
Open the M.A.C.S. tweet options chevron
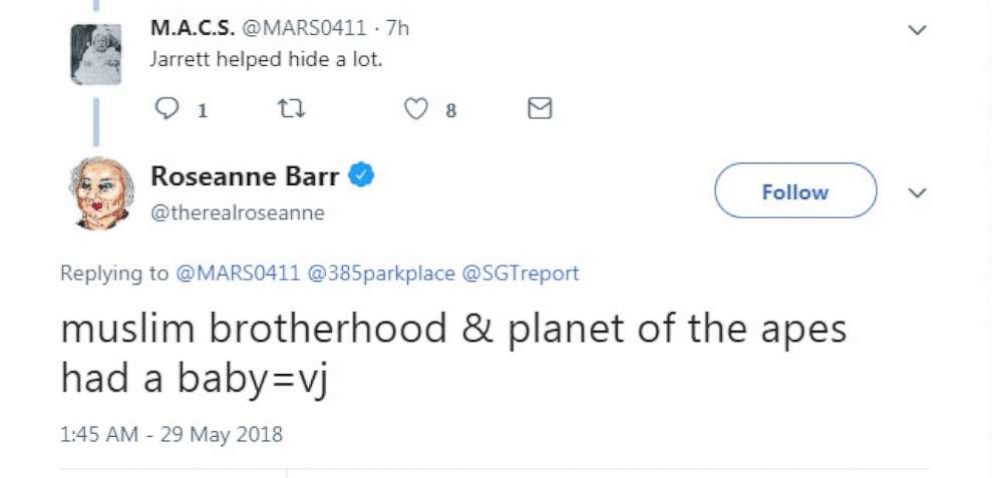coord(915,30)
